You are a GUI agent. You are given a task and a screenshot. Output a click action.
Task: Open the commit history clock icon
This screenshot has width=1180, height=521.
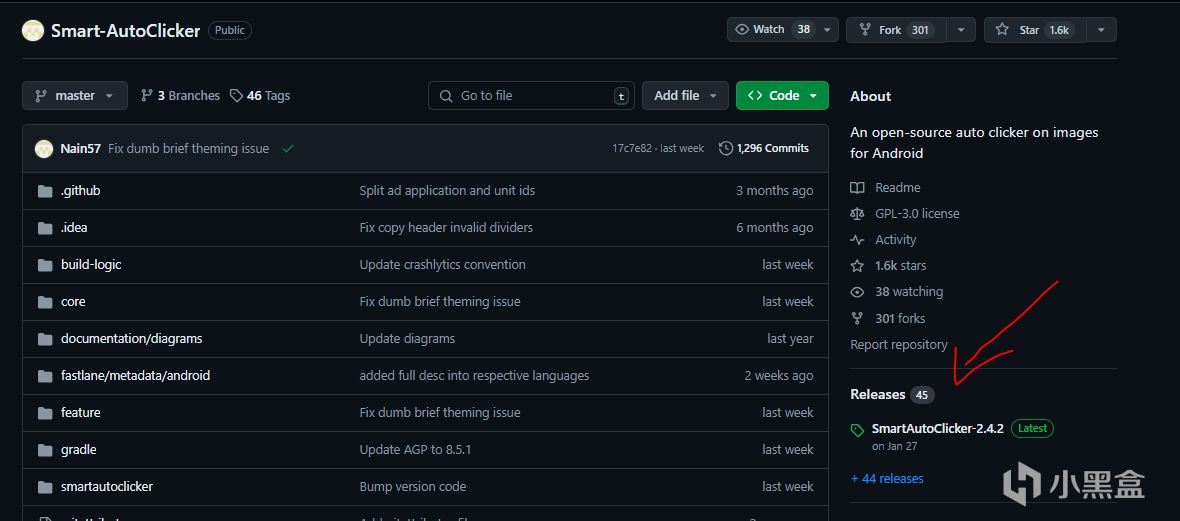[726, 148]
